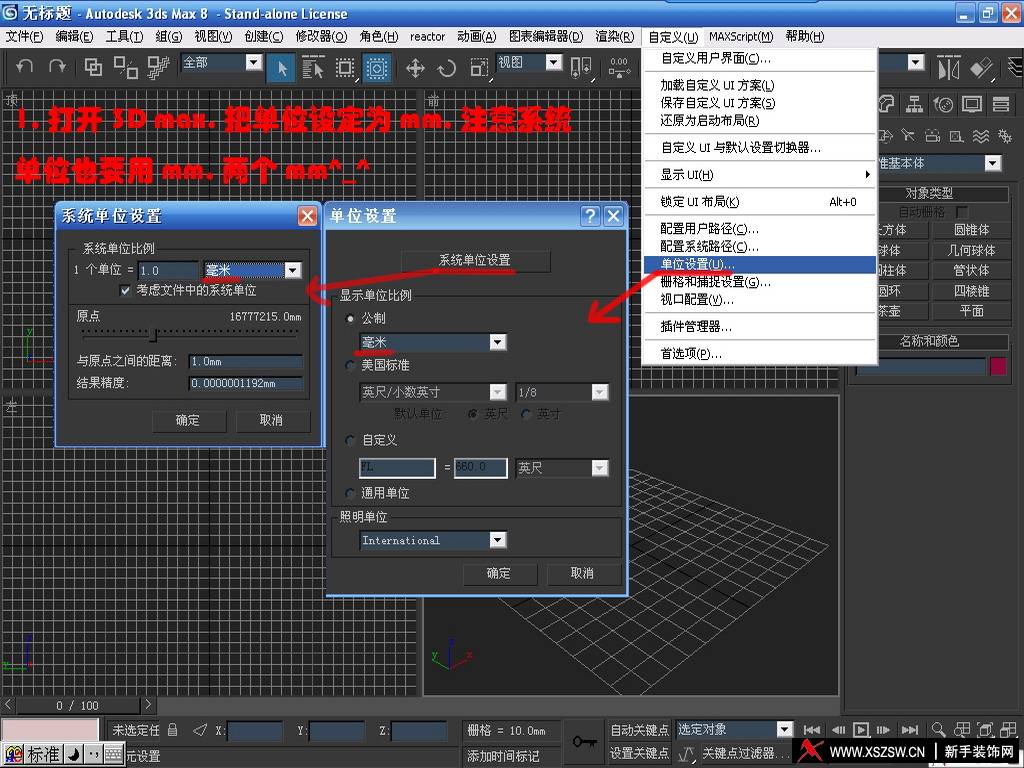
Task: Select the Select and Scale tool
Action: point(479,67)
